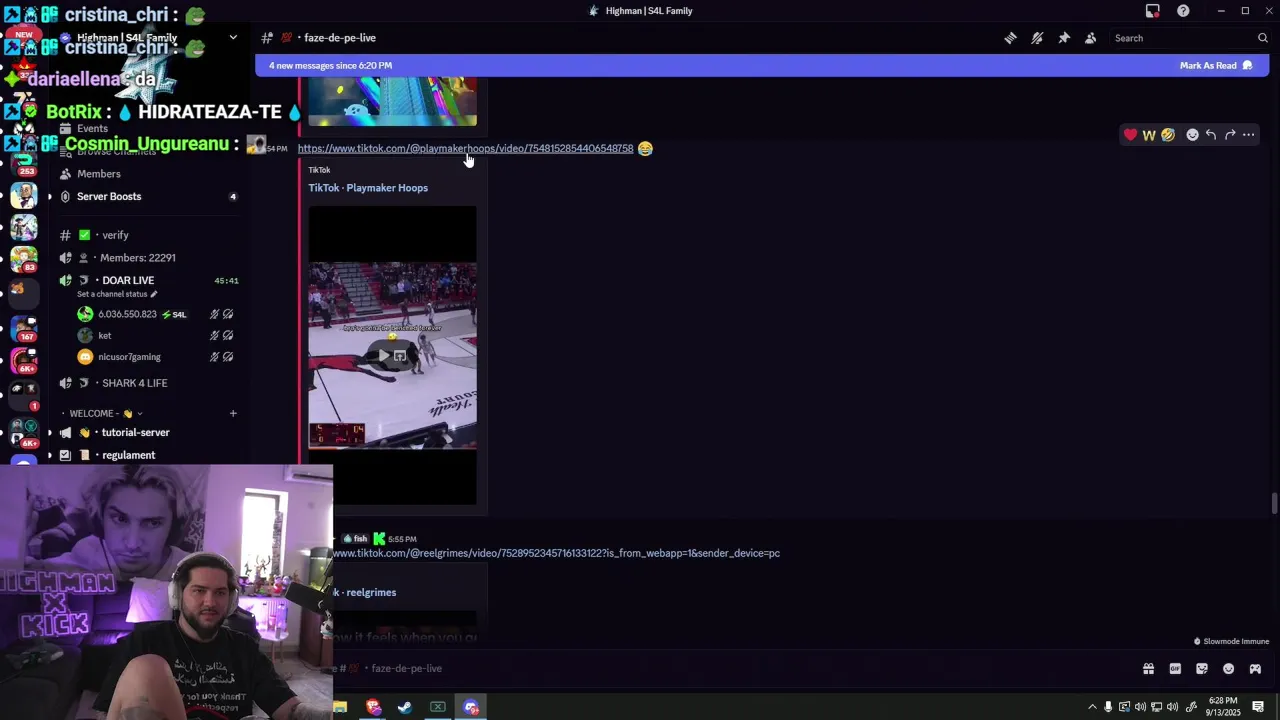Open Brave browser in taskbar

click(373, 707)
